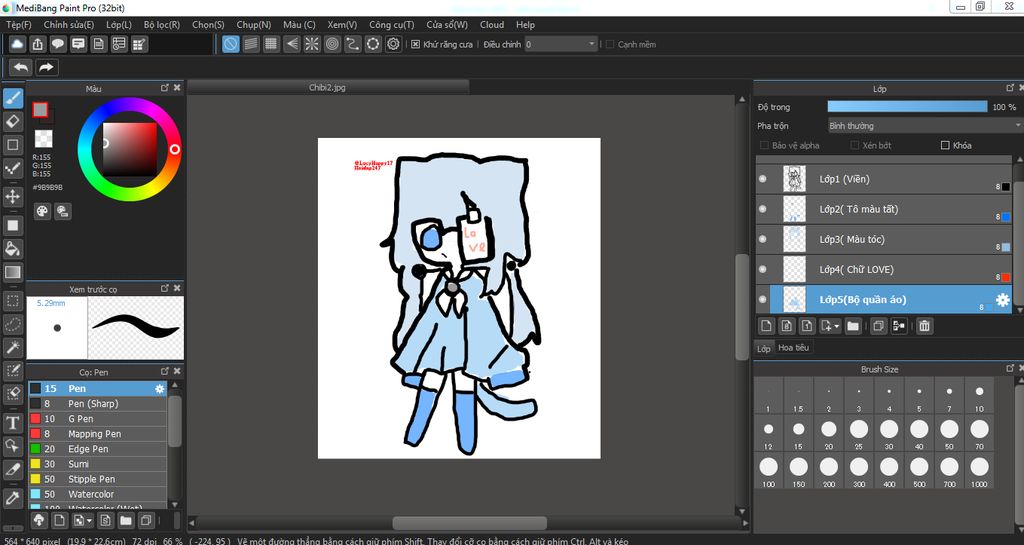Open settings gear of Lớp5(Bộ quần áo)
The width and height of the screenshot is (1024, 545).
coord(1002,300)
